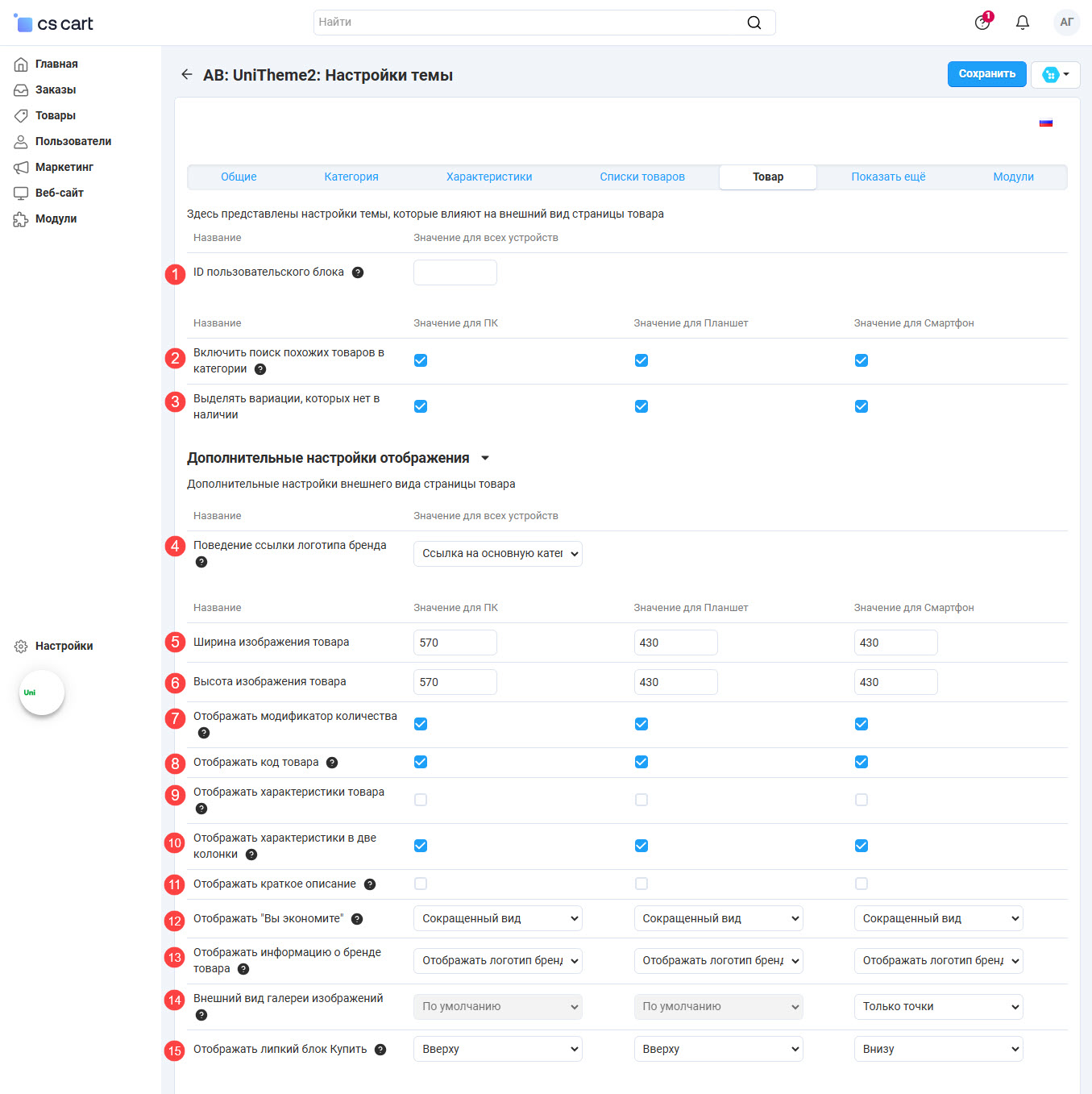Click the notifications bell icon

click(1022, 23)
